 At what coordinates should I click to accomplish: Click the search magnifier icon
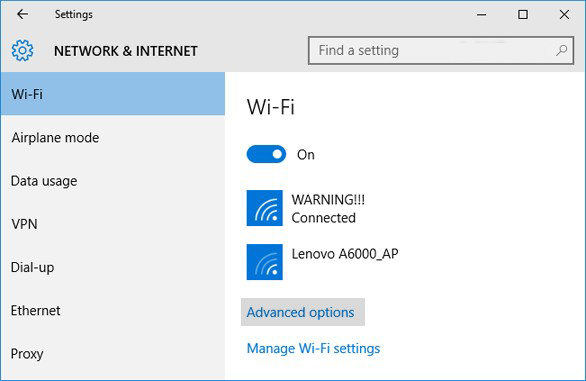coord(561,50)
